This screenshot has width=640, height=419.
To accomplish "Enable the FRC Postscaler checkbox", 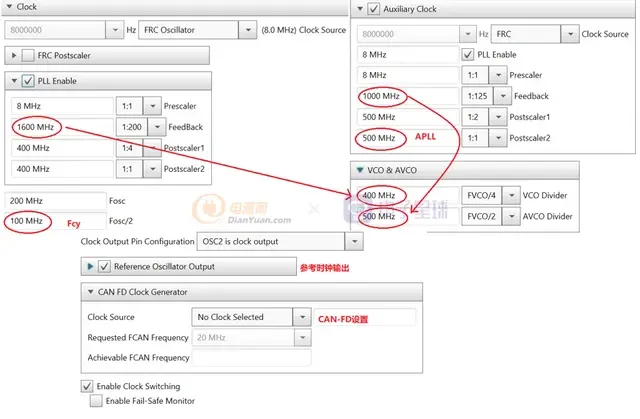I will click(x=27, y=55).
